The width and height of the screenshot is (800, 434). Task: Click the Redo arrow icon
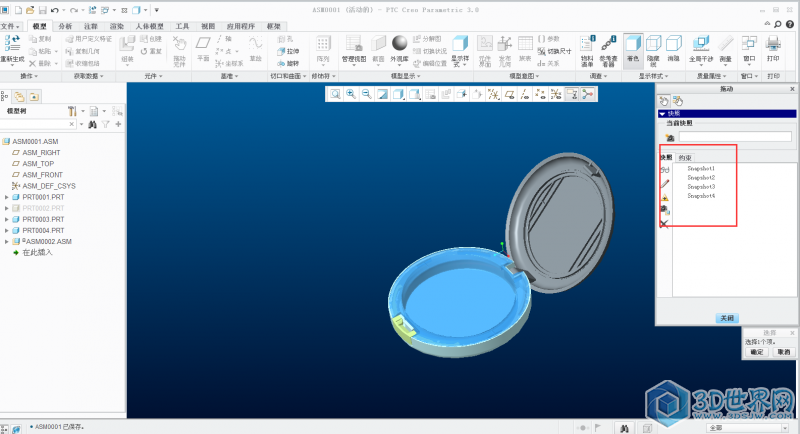(74, 10)
